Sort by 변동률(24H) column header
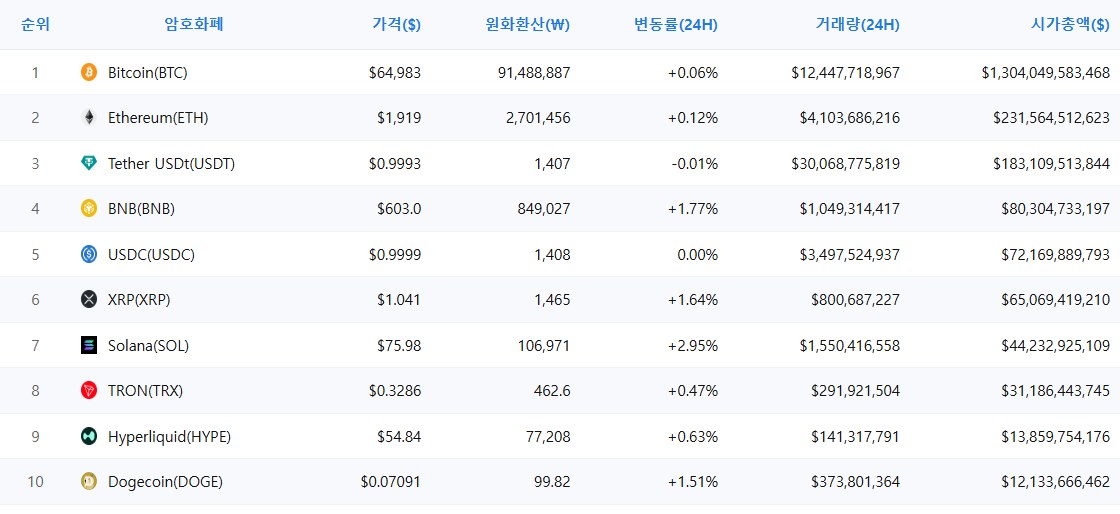The image size is (1120, 514). [x=676, y=25]
